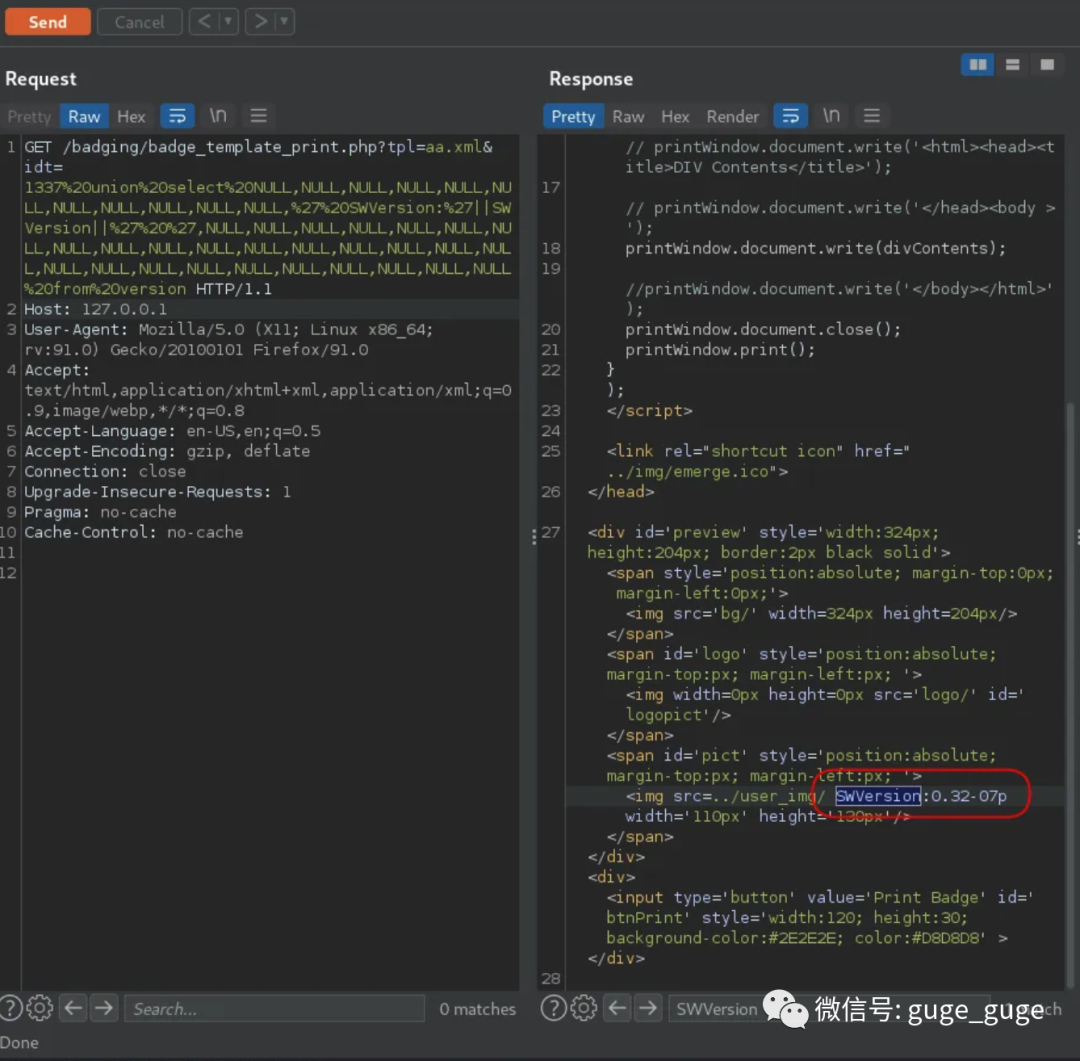Screen dimensions: 1080x1061
Task: Open the Response Render tab
Action: (x=732, y=116)
